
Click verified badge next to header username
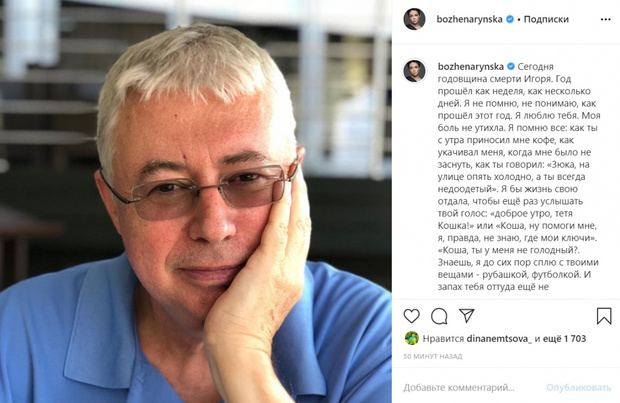point(510,19)
